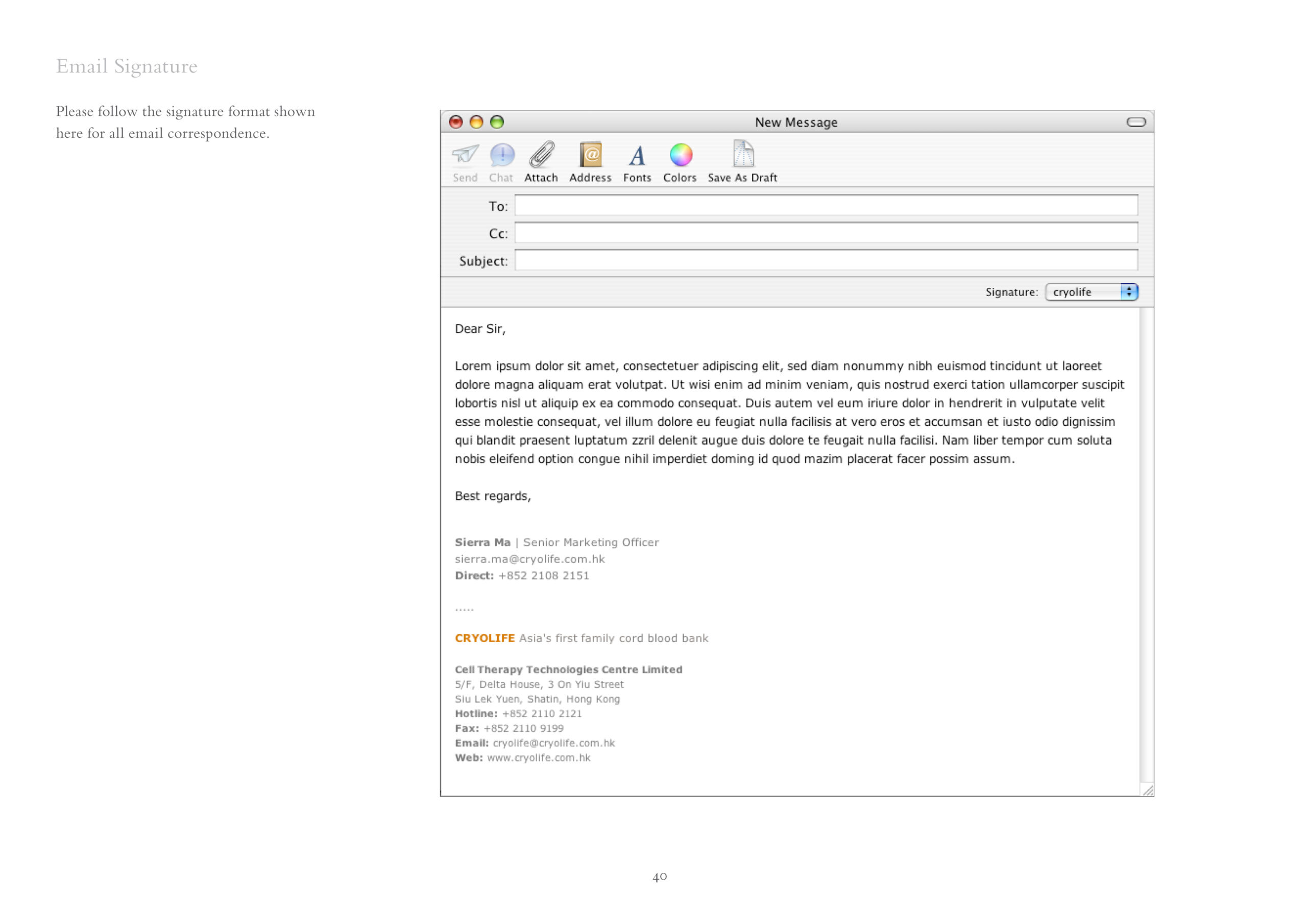Click Hotline number +852 2110 2121

point(542,714)
